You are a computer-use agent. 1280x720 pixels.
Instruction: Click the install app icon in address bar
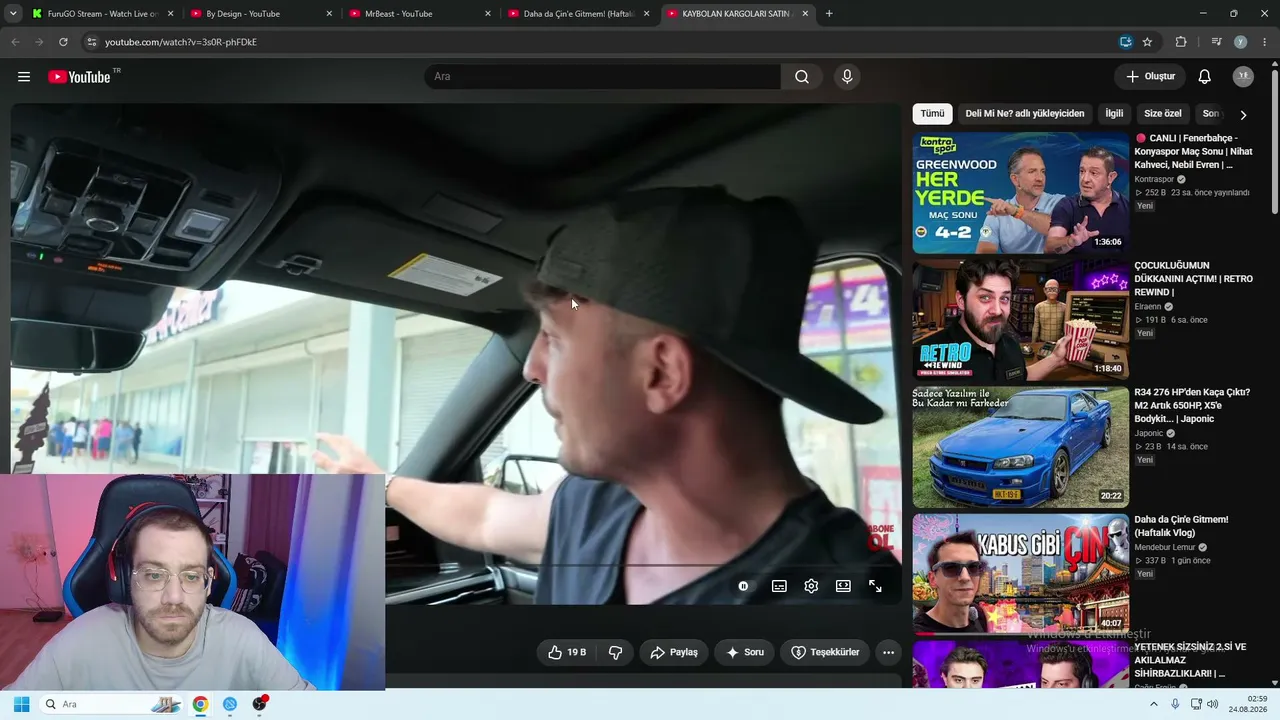[x=1126, y=42]
